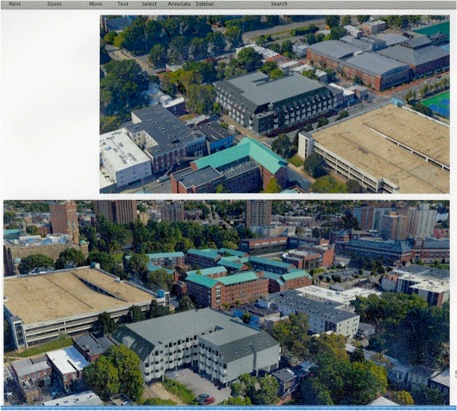Click dark gray balcony building in upper photo
Screen dimensions: 457x411
click(x=277, y=102)
